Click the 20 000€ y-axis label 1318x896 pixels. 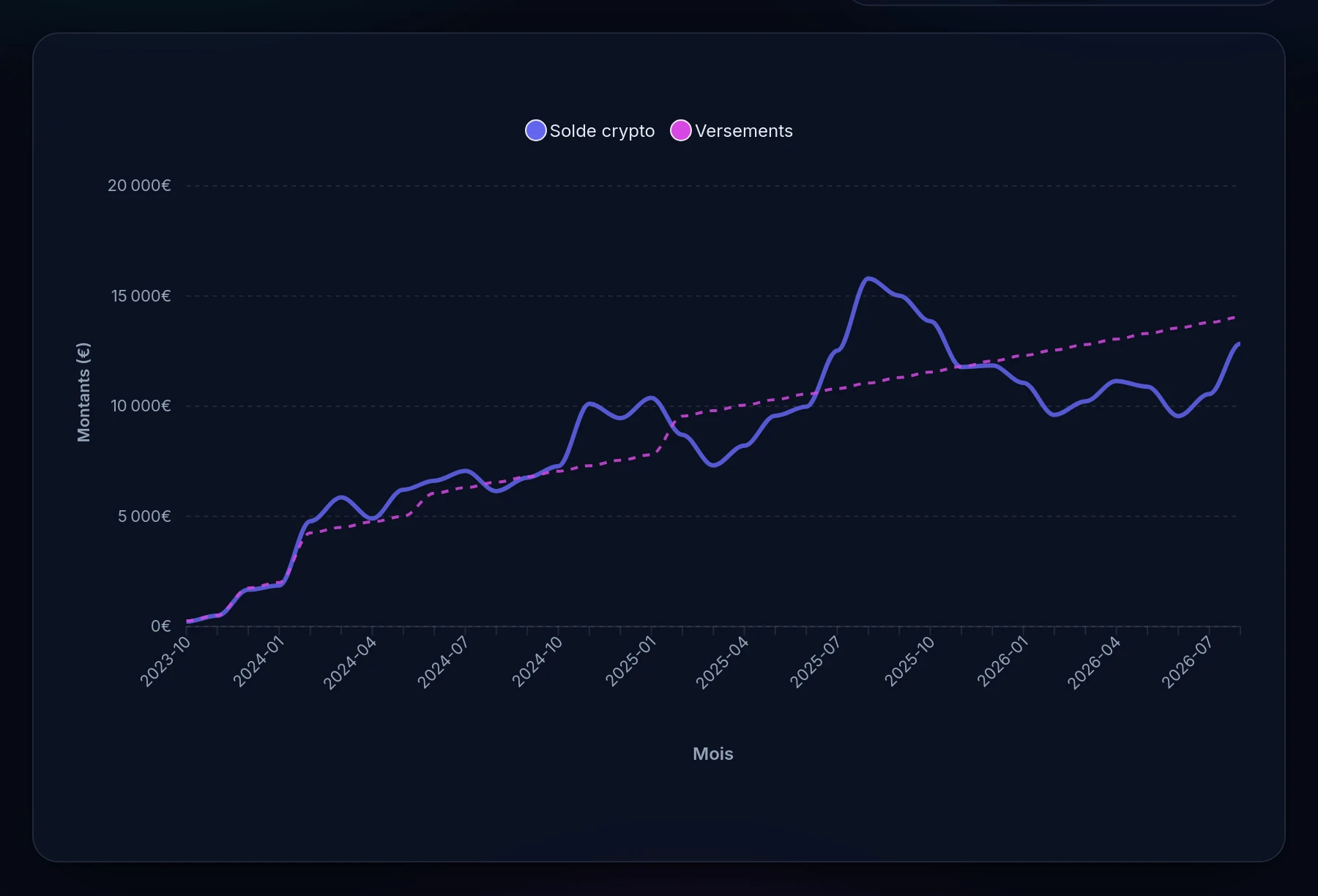(139, 186)
